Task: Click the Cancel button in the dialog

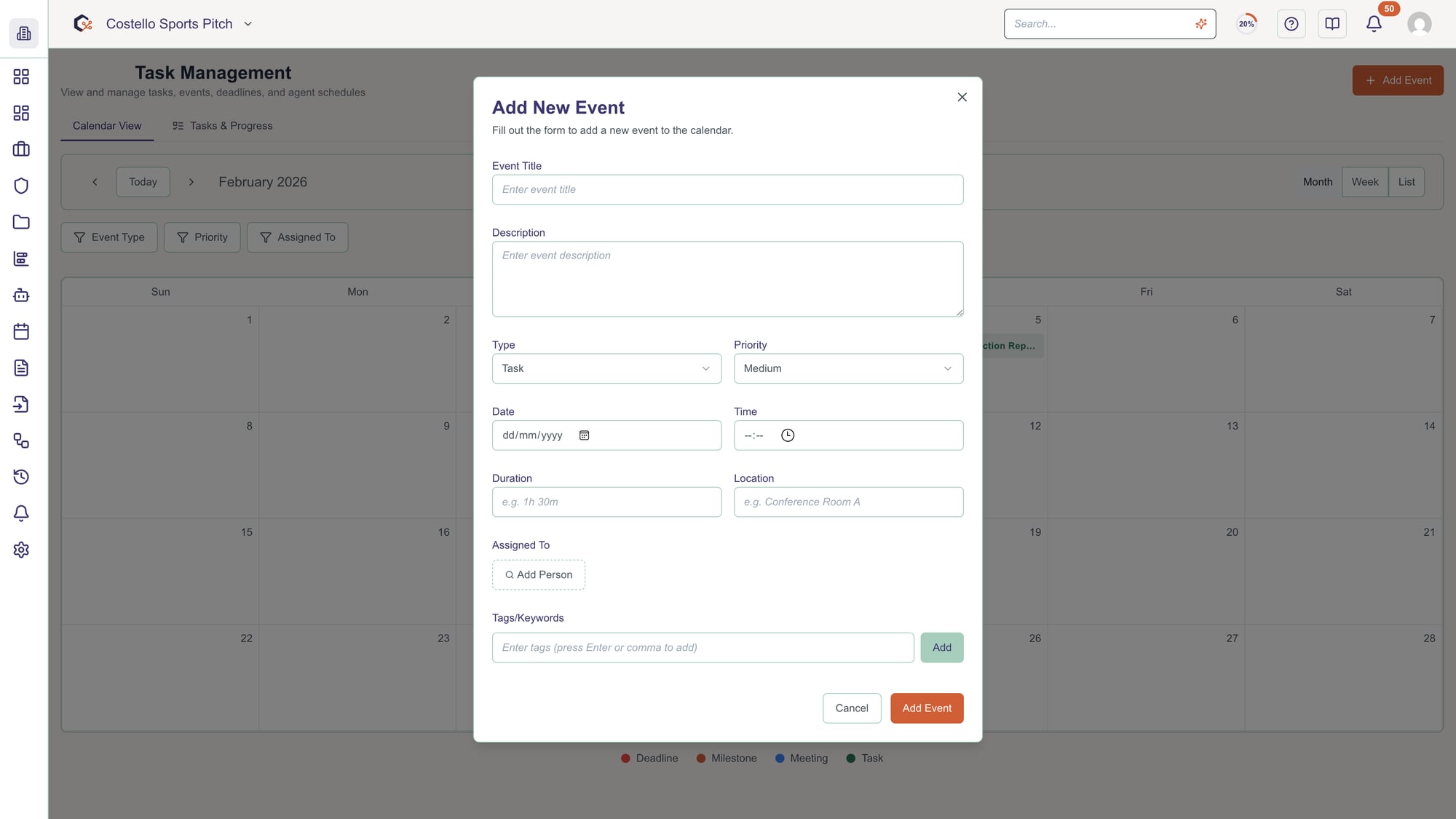Action: coord(851,708)
